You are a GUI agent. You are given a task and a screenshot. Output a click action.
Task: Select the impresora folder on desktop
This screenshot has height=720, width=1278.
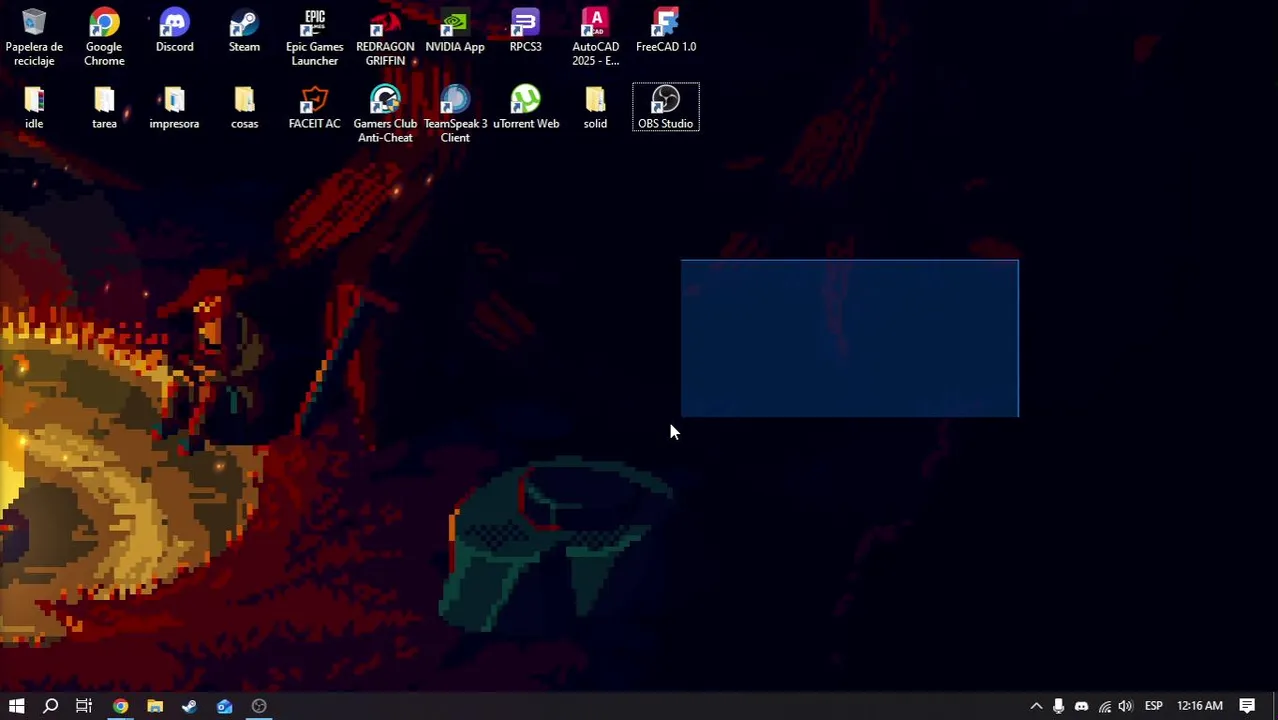pyautogui.click(x=174, y=108)
